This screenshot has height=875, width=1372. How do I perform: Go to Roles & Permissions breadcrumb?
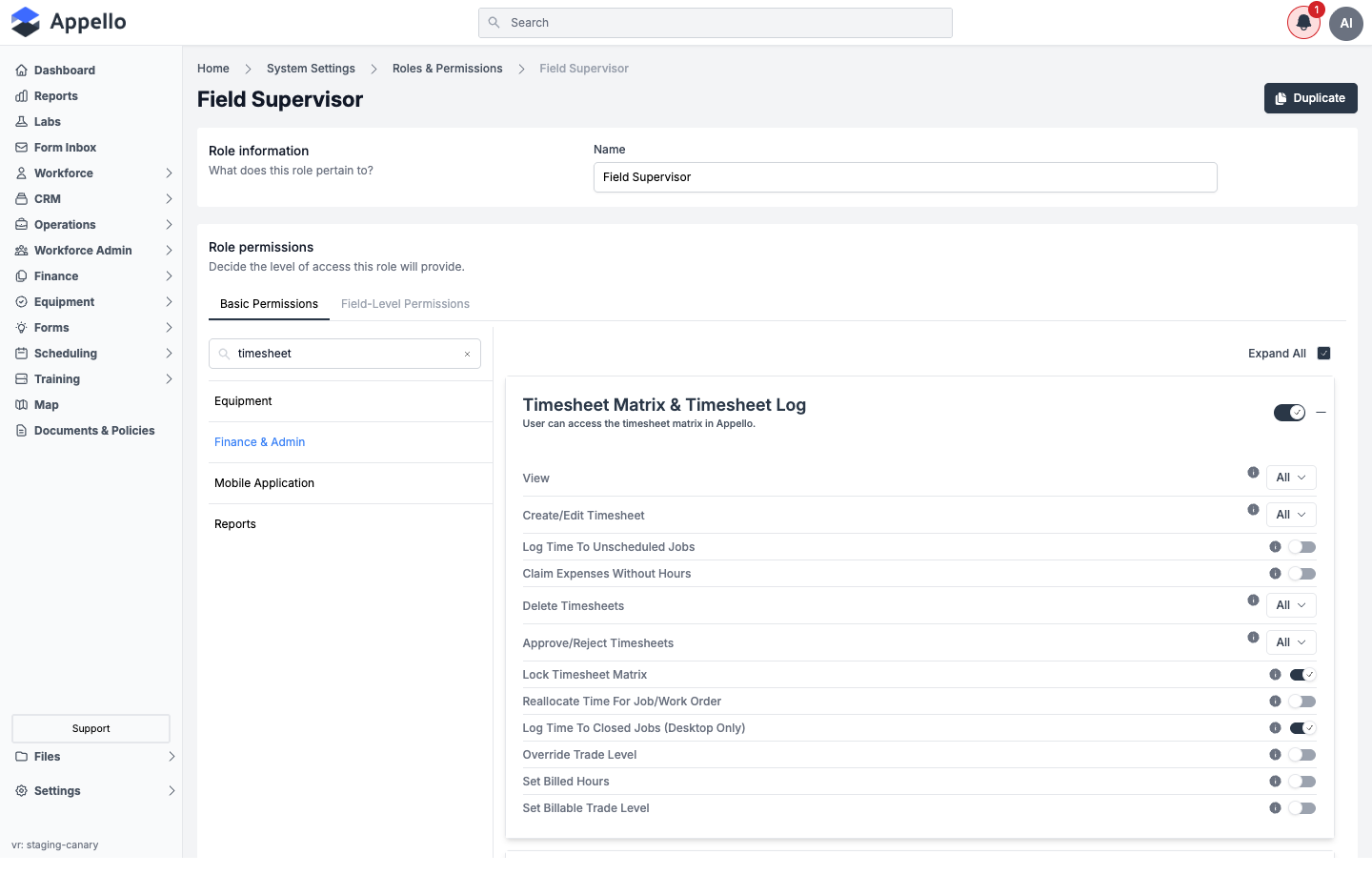(x=448, y=69)
